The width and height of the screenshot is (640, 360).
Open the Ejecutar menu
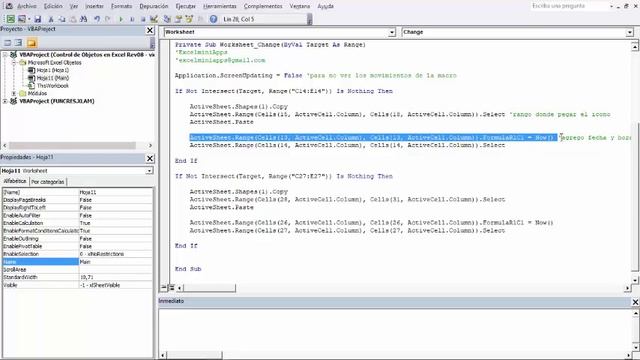185,6
